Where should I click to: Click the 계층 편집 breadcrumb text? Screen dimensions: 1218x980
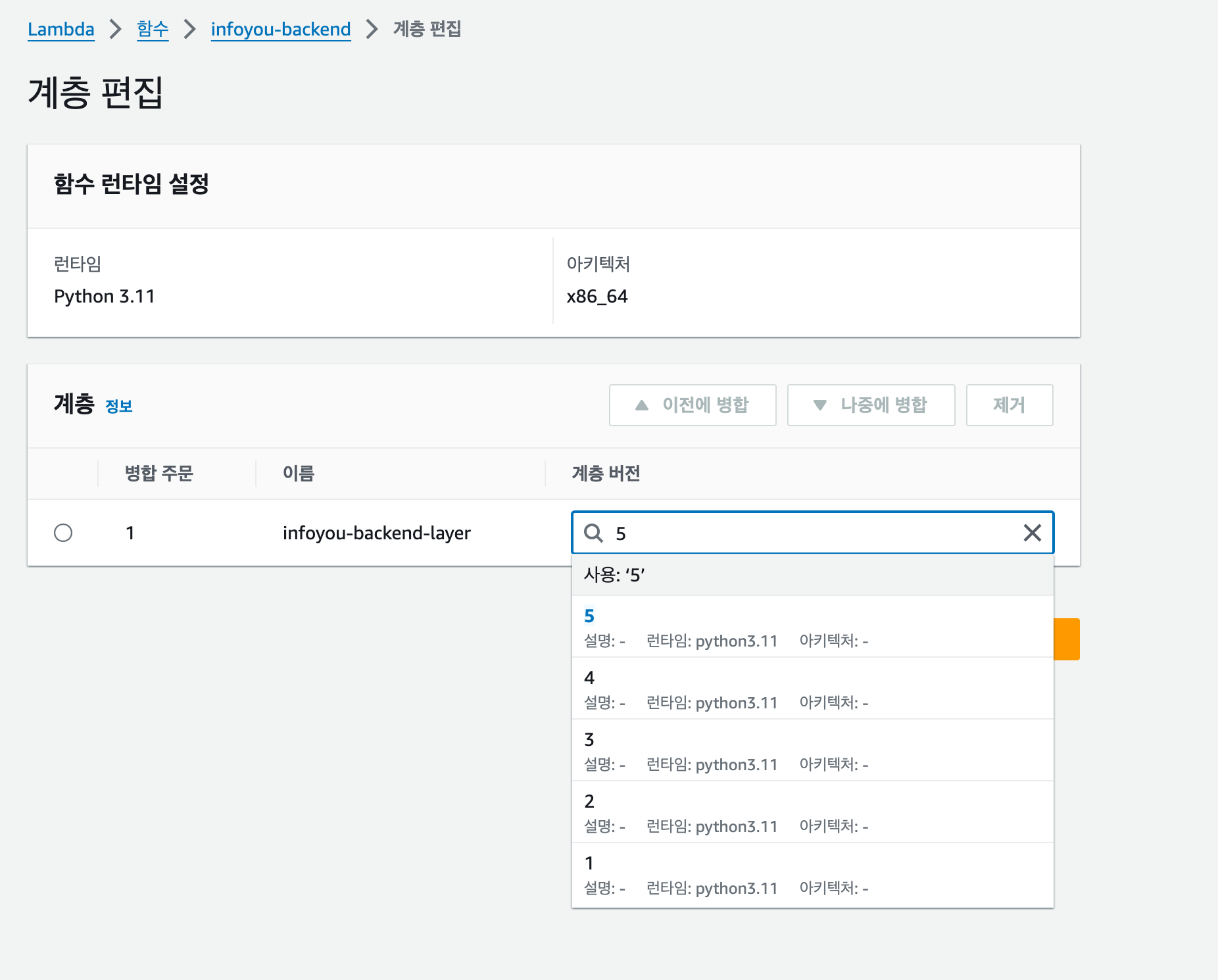[427, 30]
